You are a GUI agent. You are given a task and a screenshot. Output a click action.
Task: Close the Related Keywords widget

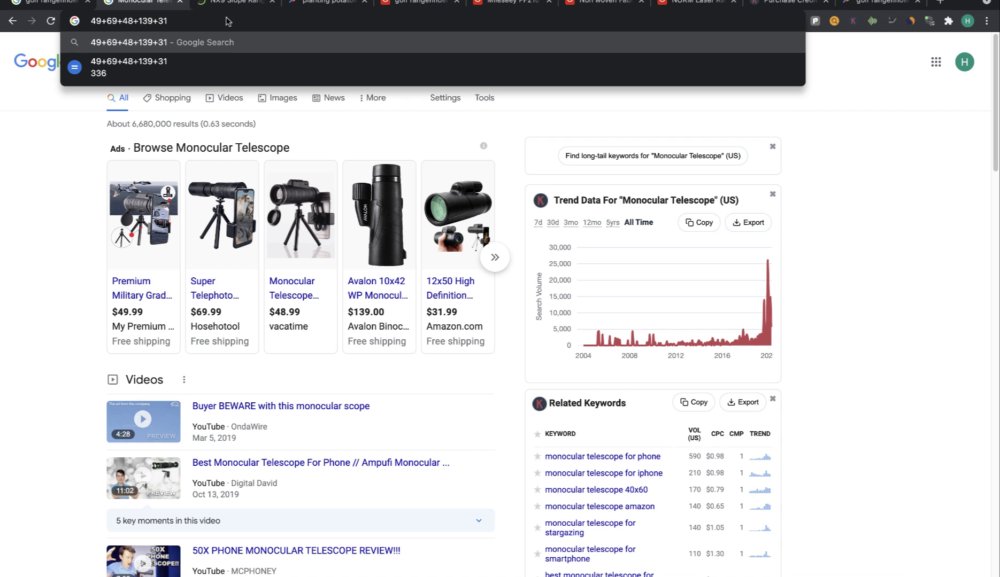pyautogui.click(x=772, y=398)
